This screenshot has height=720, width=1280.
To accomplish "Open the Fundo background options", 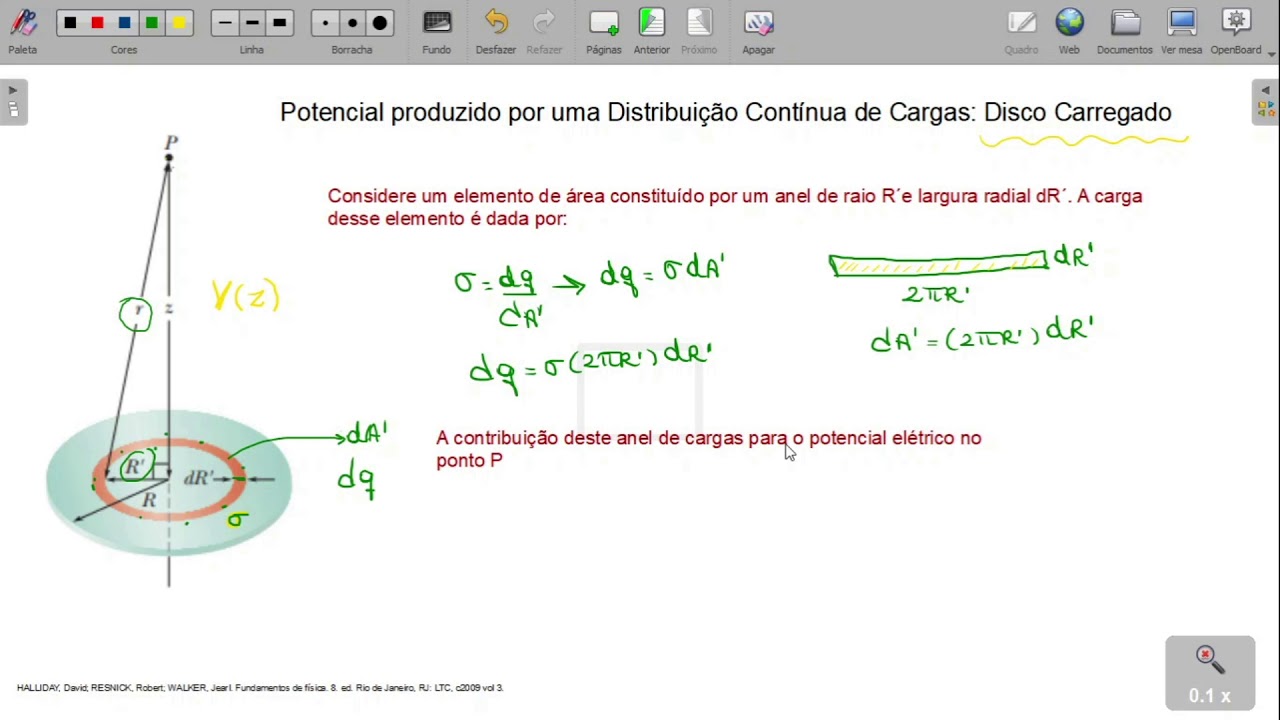I will coord(436,31).
